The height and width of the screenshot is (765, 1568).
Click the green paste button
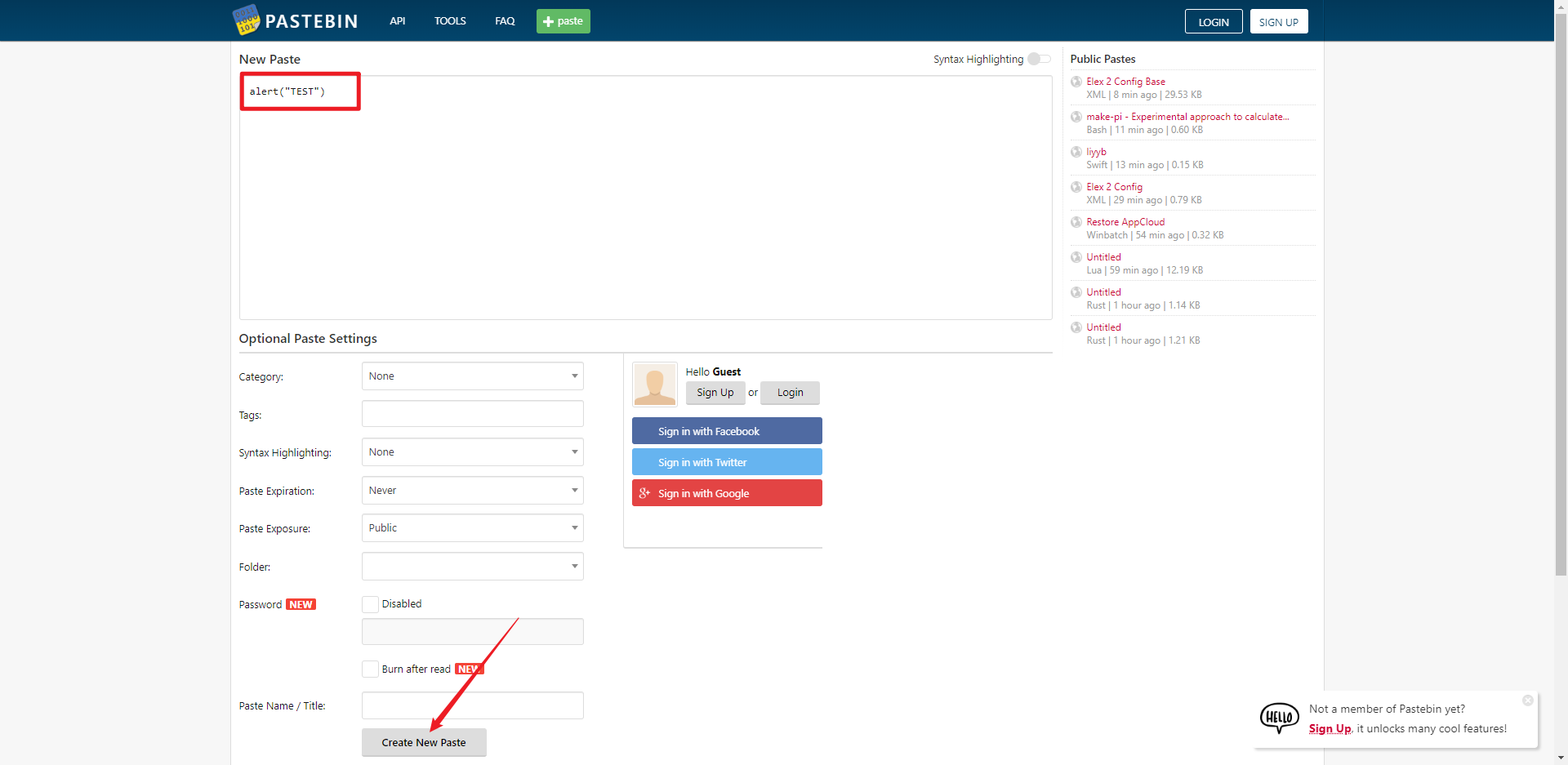pos(563,21)
